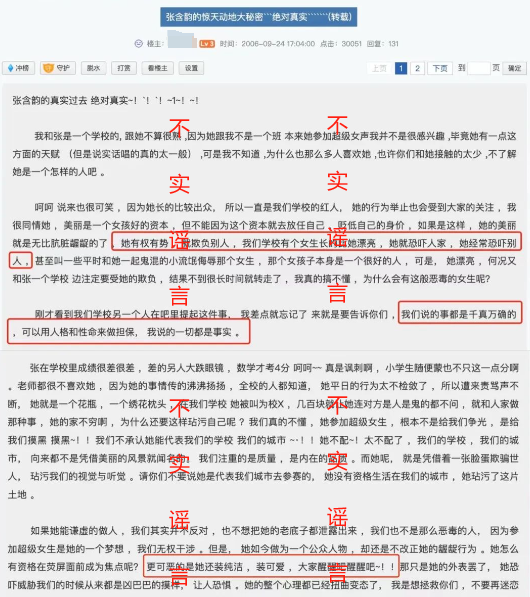Screen dimensions: 530x597
Task: Click the 脱水 button
Action: [93, 68]
